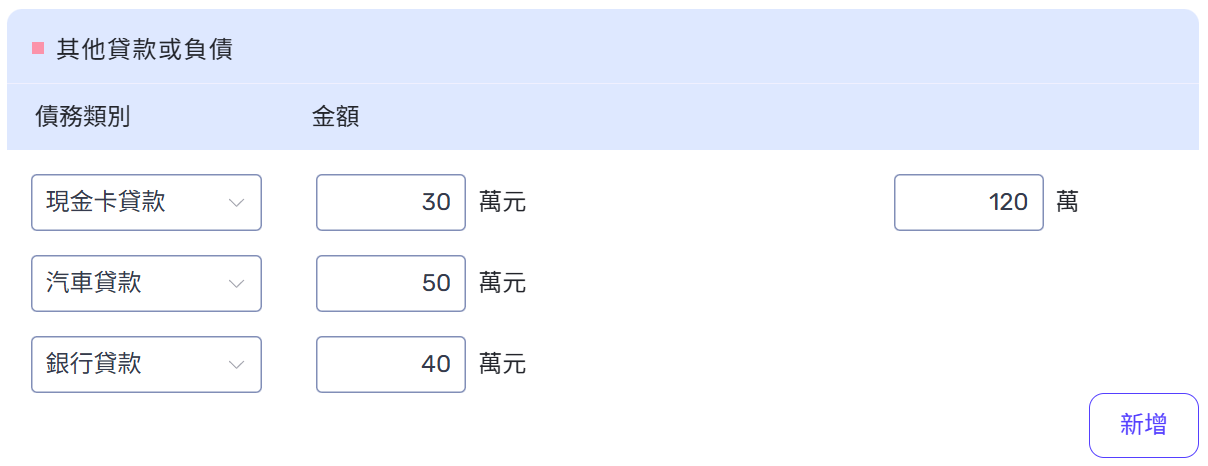Click the 債務類別 column header
The height and width of the screenshot is (466, 1208).
pyautogui.click(x=82, y=117)
